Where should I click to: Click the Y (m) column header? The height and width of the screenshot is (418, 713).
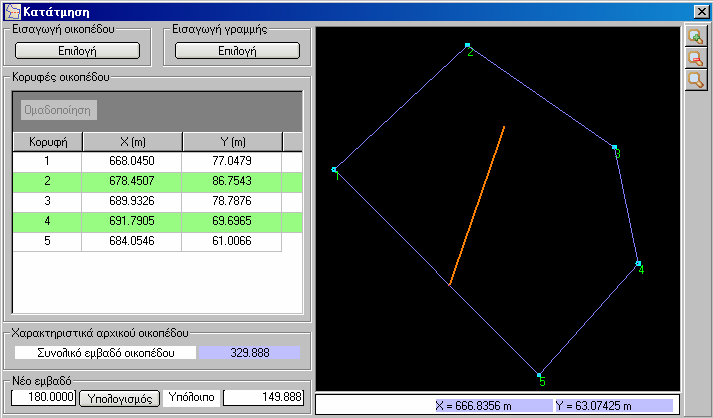(232, 142)
